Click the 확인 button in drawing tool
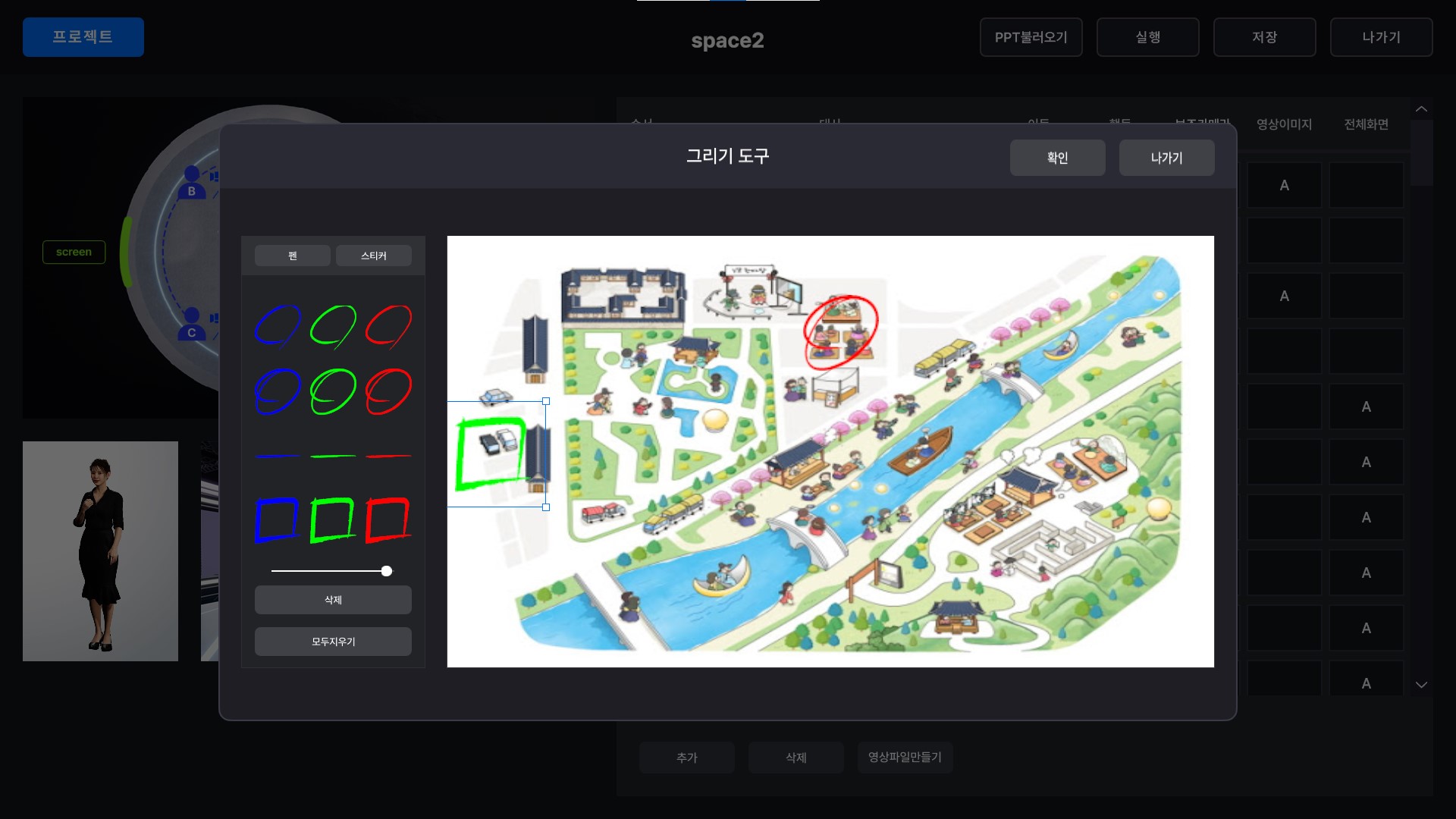This screenshot has height=819, width=1456. (x=1057, y=158)
